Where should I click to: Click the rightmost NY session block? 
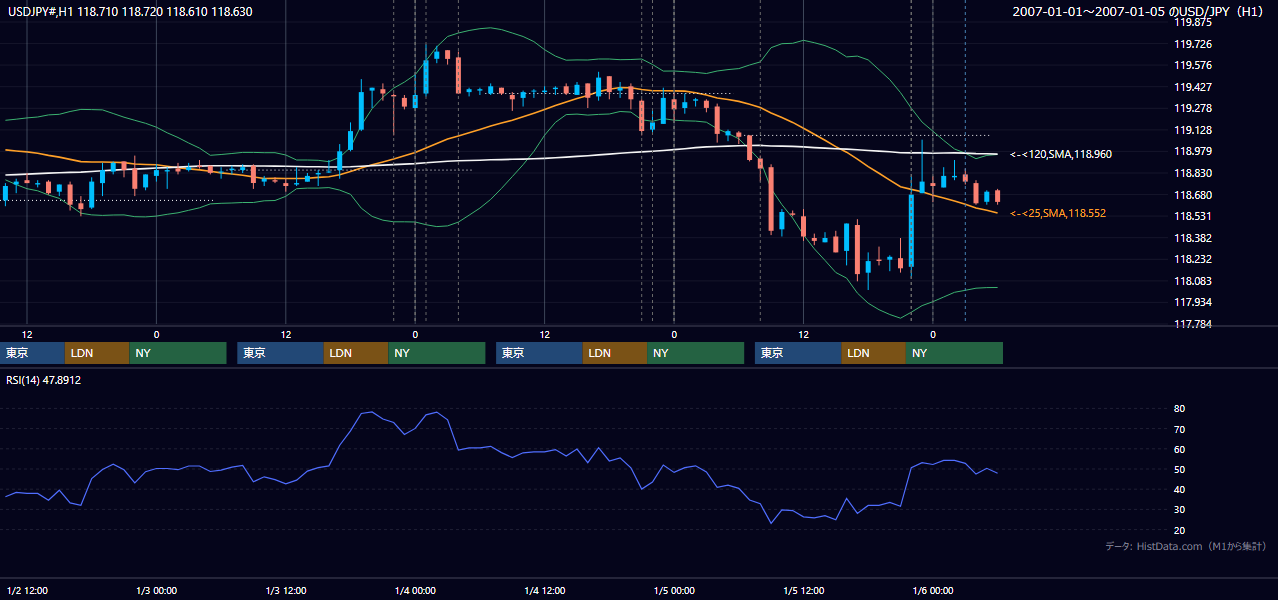click(954, 353)
